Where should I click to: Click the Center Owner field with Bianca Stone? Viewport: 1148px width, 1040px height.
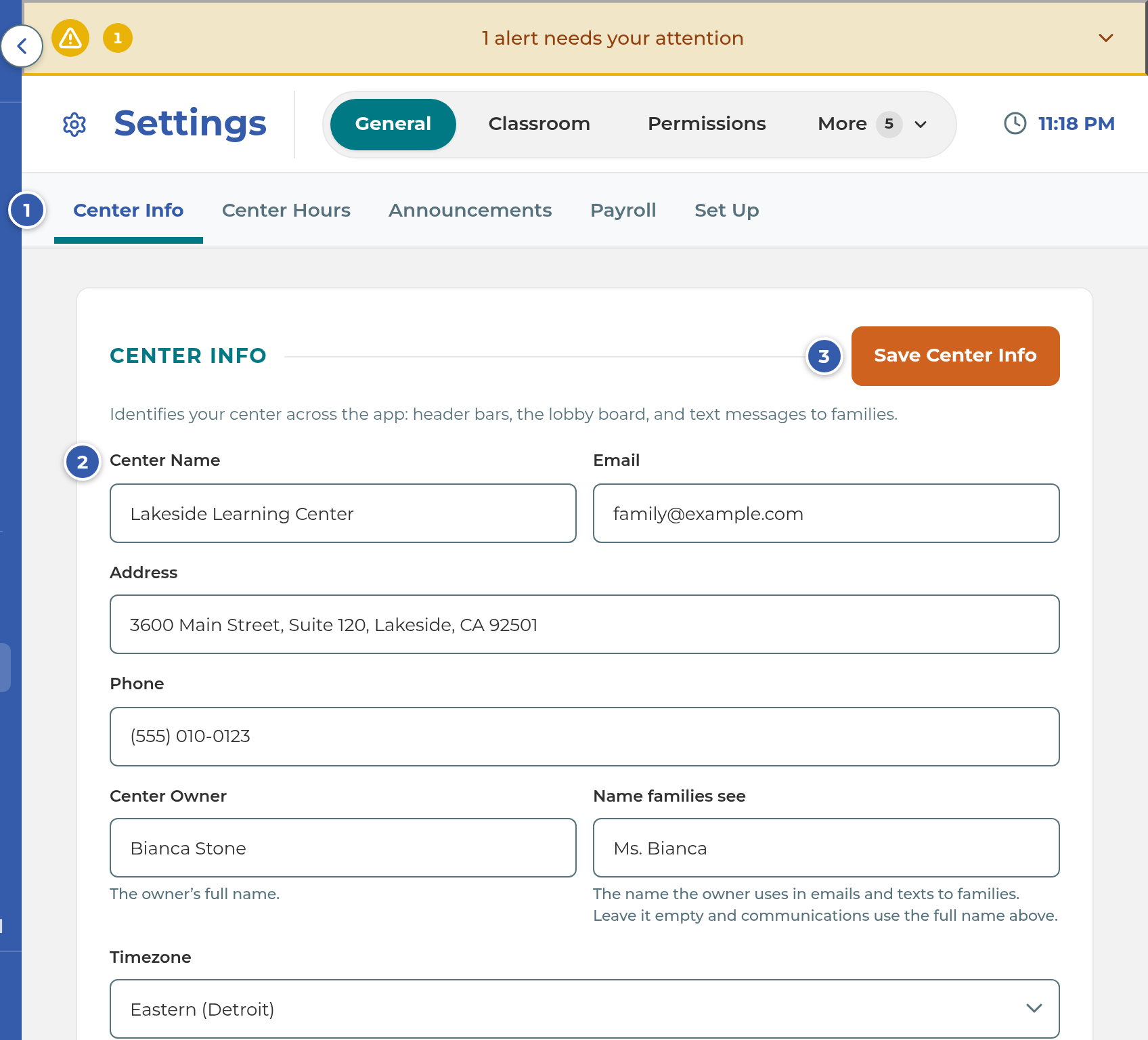pyautogui.click(x=343, y=848)
